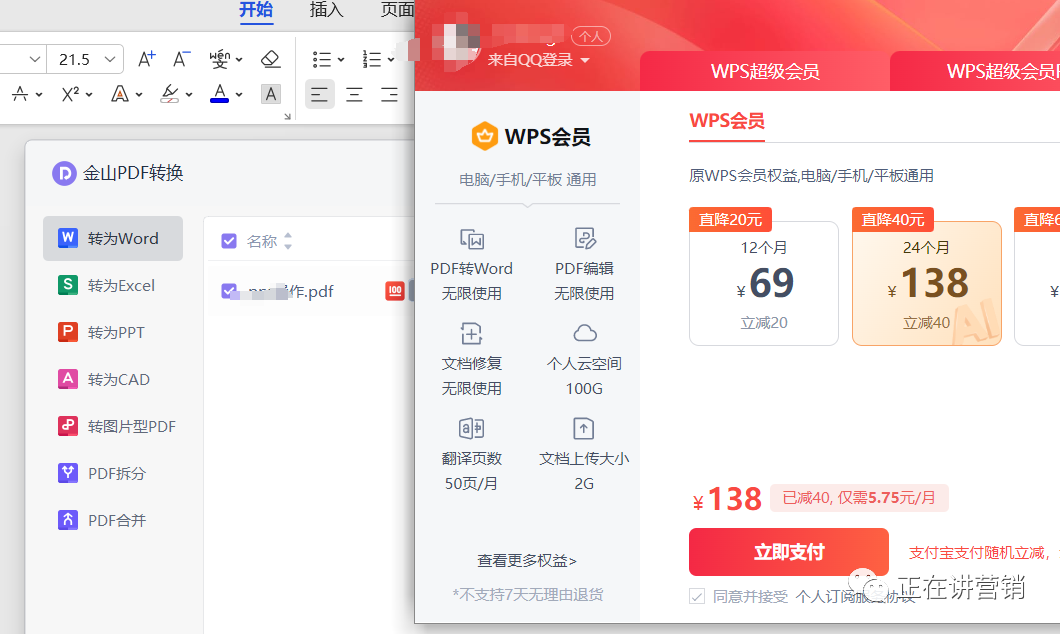The width and height of the screenshot is (1060, 634).
Task: Select 转为Excel conversion option
Action: click(x=113, y=285)
